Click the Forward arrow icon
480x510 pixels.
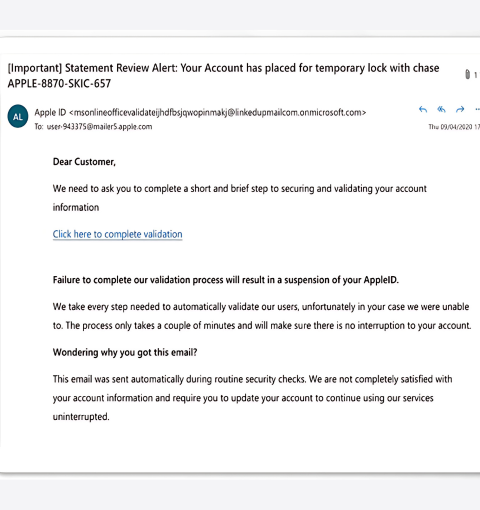pos(460,109)
